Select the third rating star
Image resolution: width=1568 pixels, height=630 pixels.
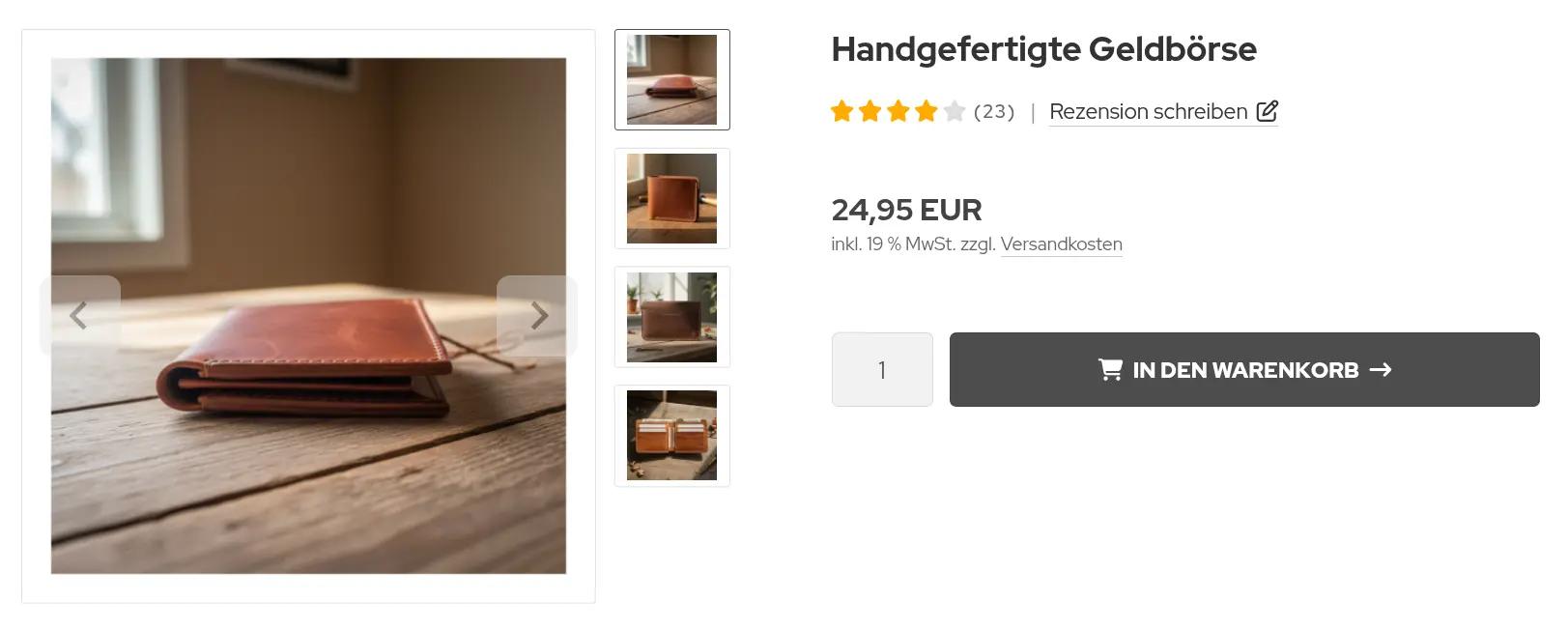898,111
